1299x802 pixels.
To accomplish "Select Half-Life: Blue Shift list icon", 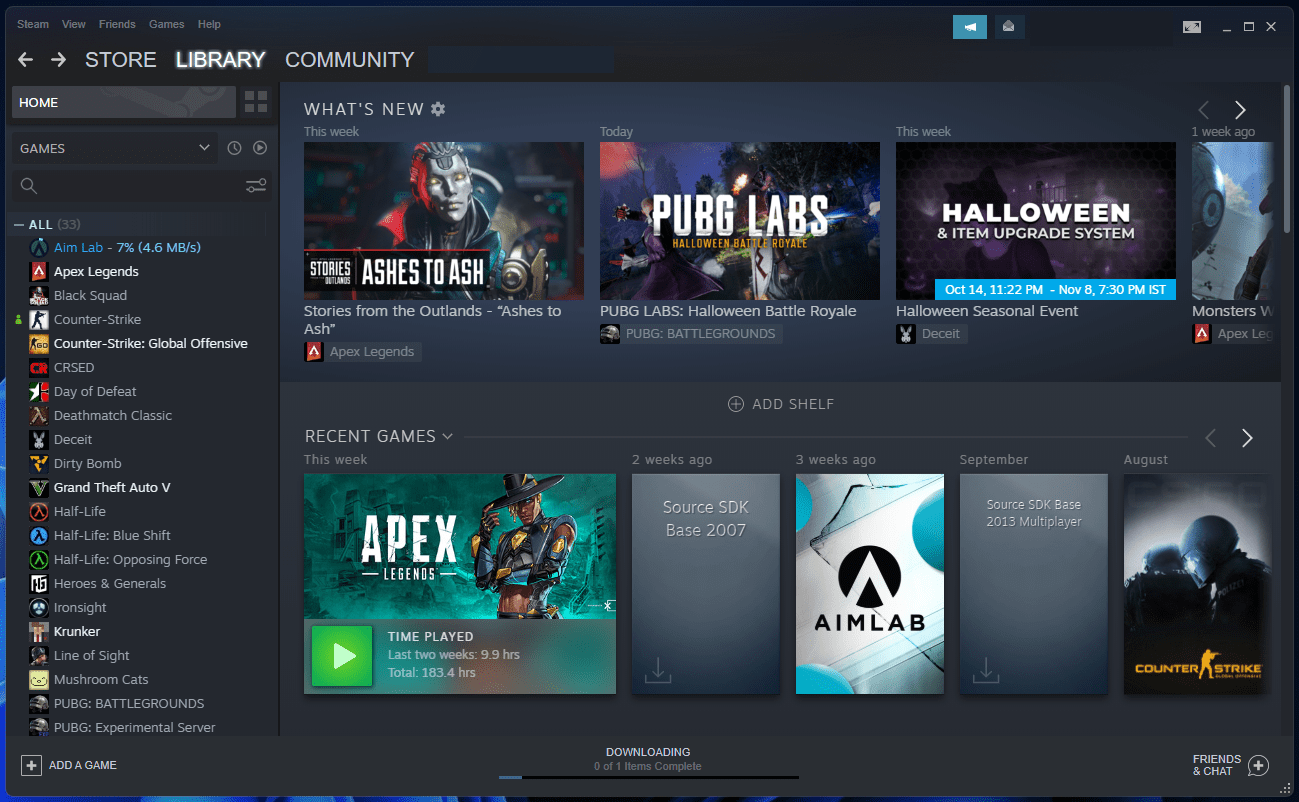I will coord(38,535).
